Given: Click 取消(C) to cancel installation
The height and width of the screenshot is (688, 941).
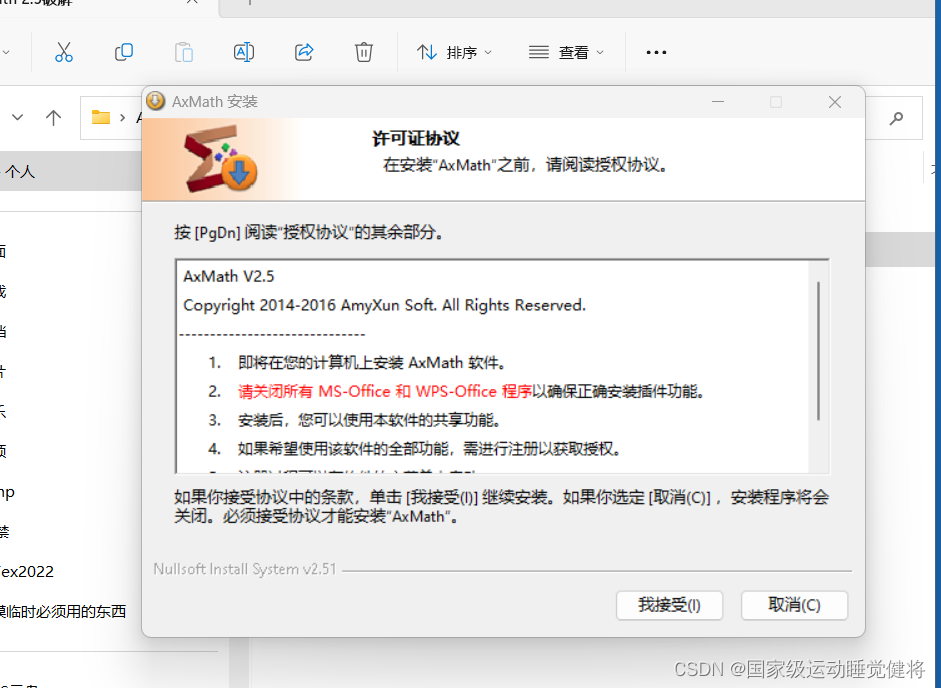Looking at the screenshot, I should point(794,605).
